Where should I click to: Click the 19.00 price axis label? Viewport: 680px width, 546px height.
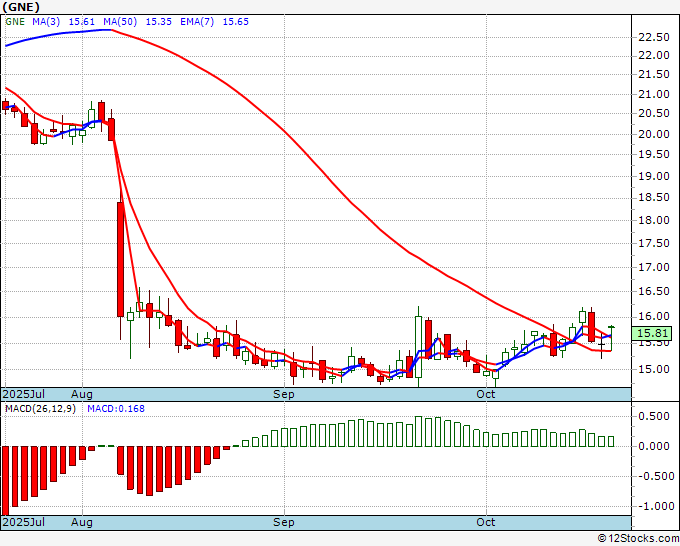(654, 176)
